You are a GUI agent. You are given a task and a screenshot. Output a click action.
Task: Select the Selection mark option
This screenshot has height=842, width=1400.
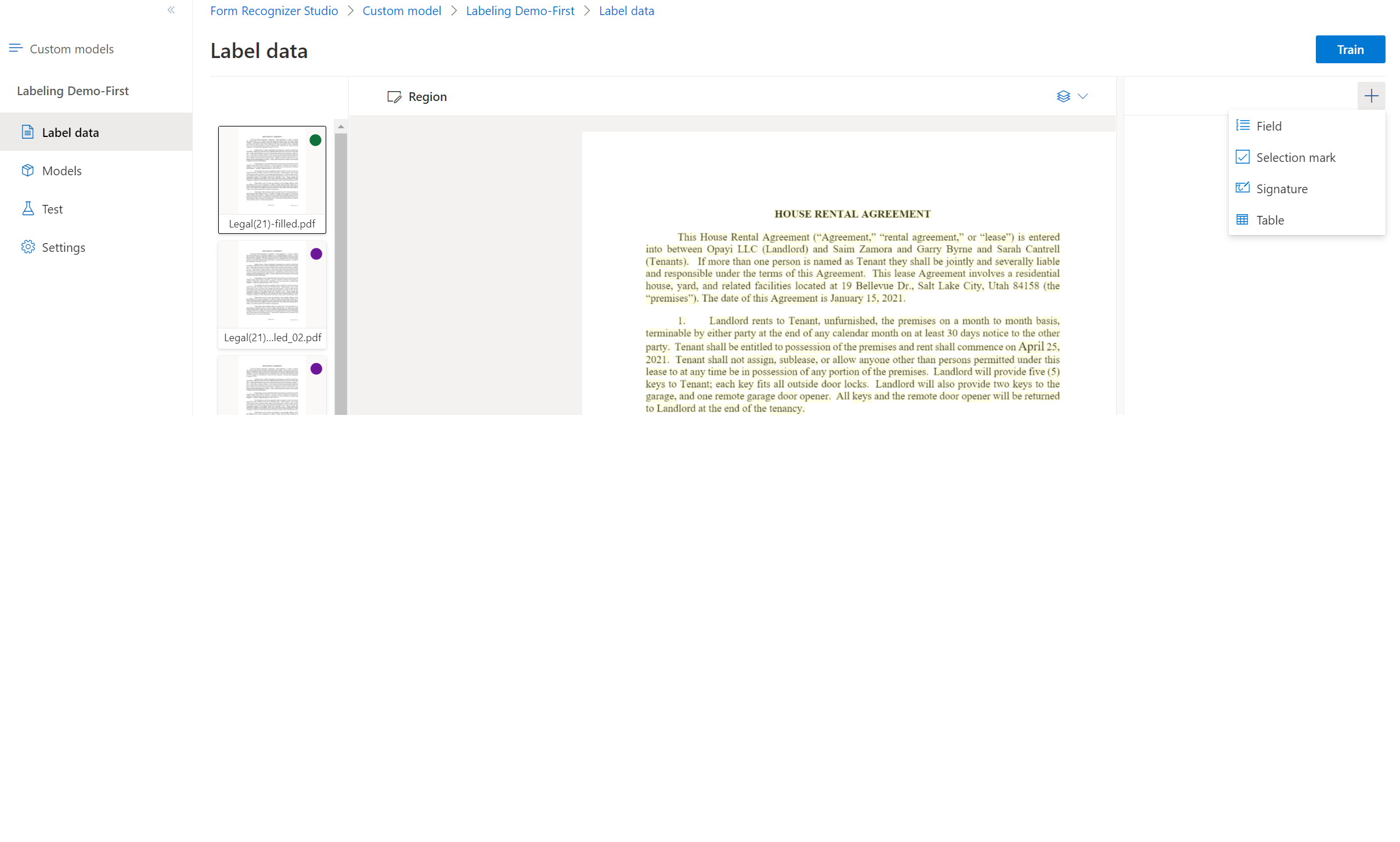[1294, 156]
